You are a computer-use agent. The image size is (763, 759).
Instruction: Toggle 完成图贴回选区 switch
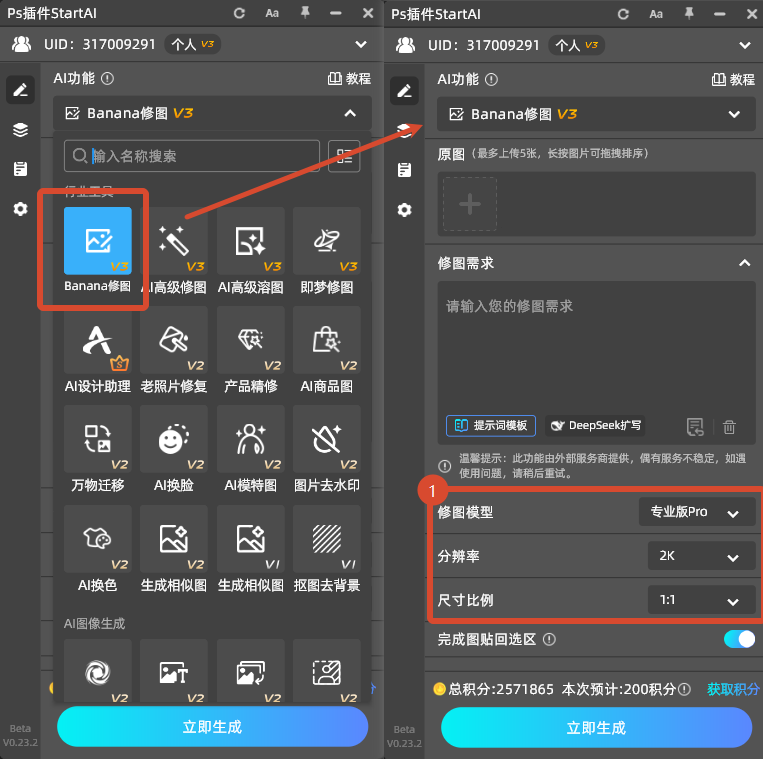point(739,639)
